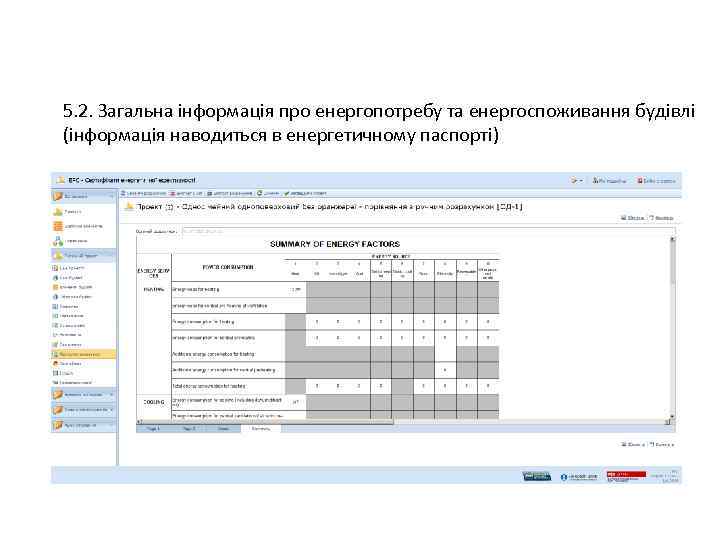720x540 pixels.
Task: Switch to the Page 1 tab
Action: (153, 428)
